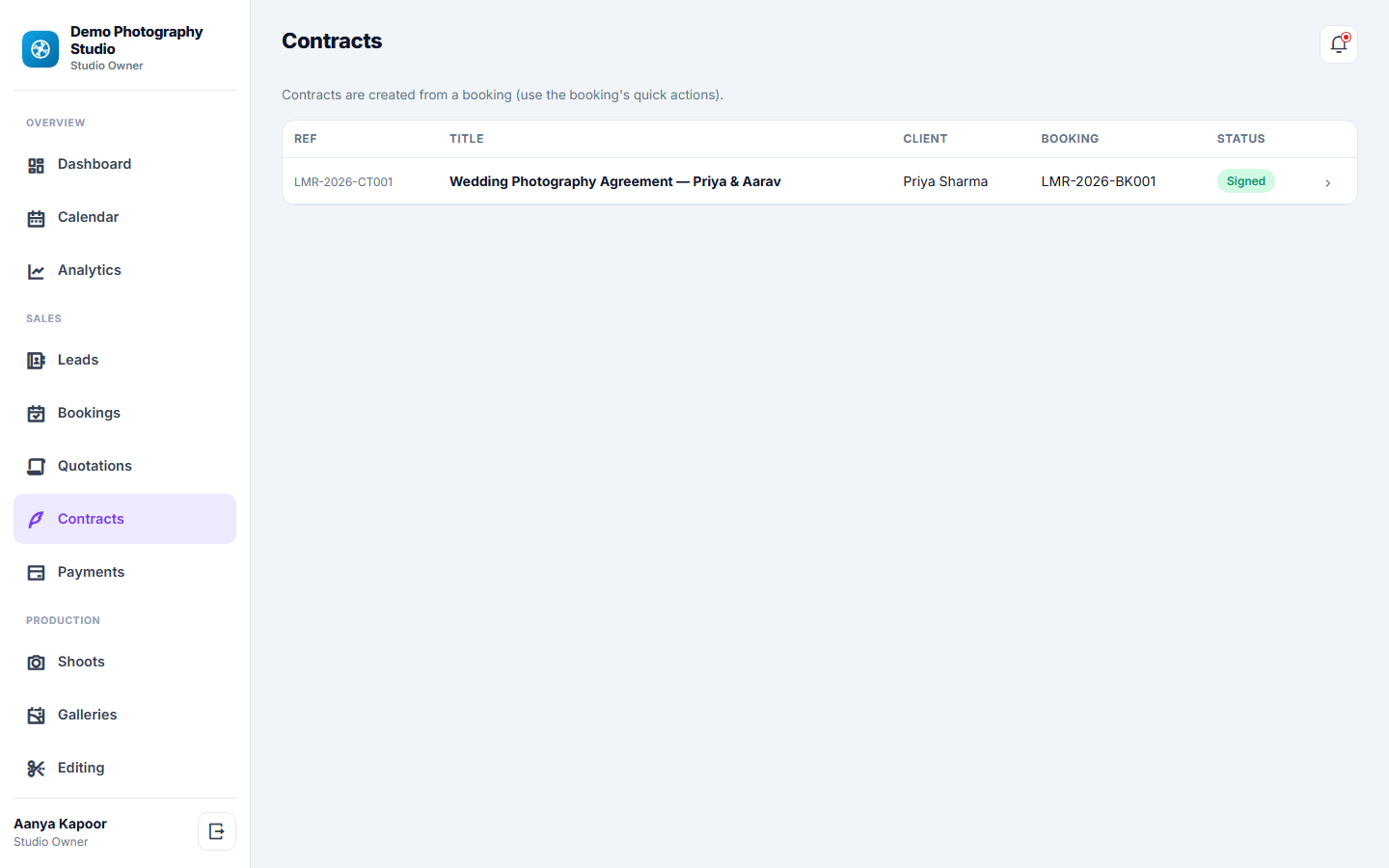Open the Leads section
The height and width of the screenshot is (868, 1389).
pos(124,360)
